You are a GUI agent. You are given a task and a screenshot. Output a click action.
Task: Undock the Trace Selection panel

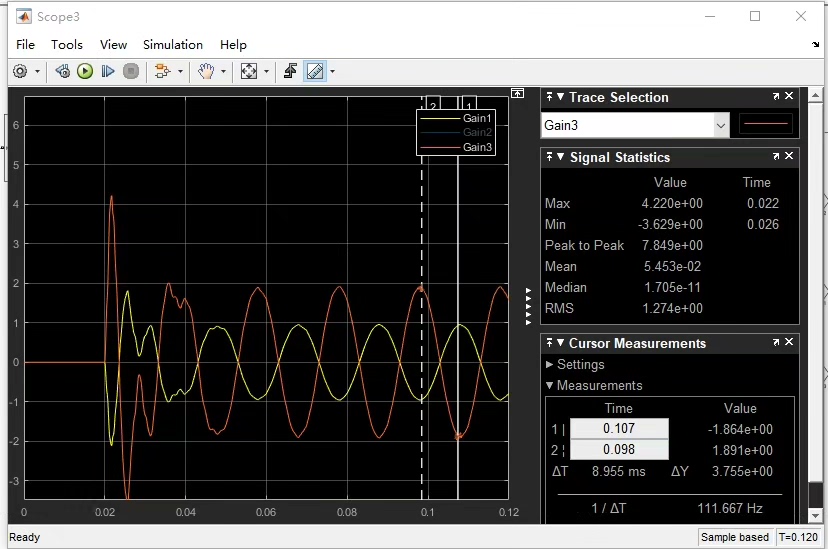pos(776,96)
